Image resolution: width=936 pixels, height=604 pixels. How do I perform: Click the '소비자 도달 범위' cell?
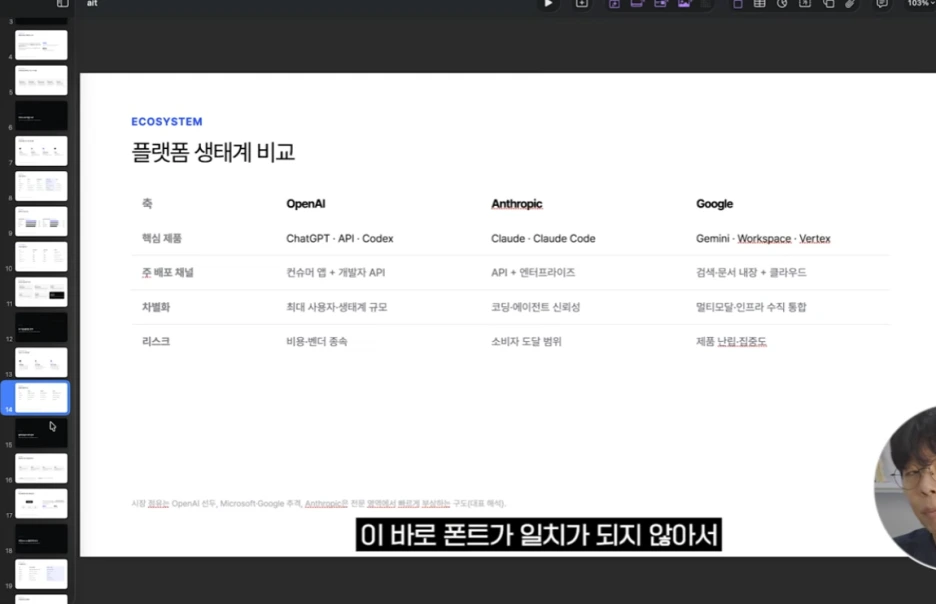pos(526,341)
